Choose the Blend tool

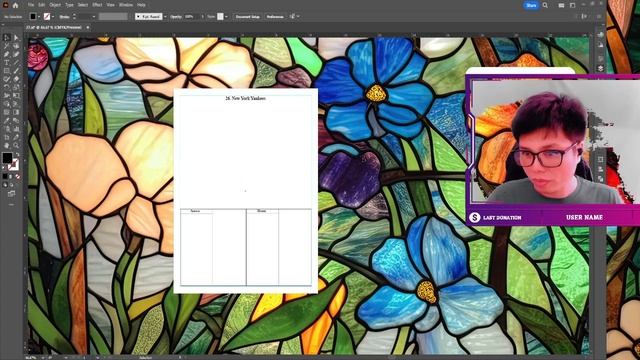click(x=16, y=120)
